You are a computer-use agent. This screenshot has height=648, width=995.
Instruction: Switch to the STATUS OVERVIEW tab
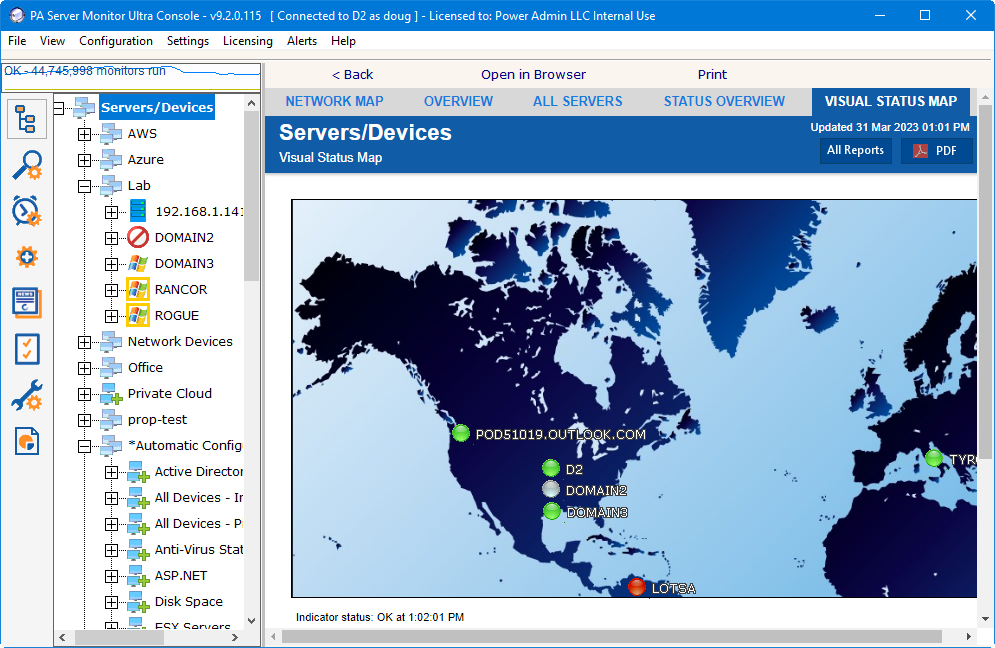click(x=724, y=101)
